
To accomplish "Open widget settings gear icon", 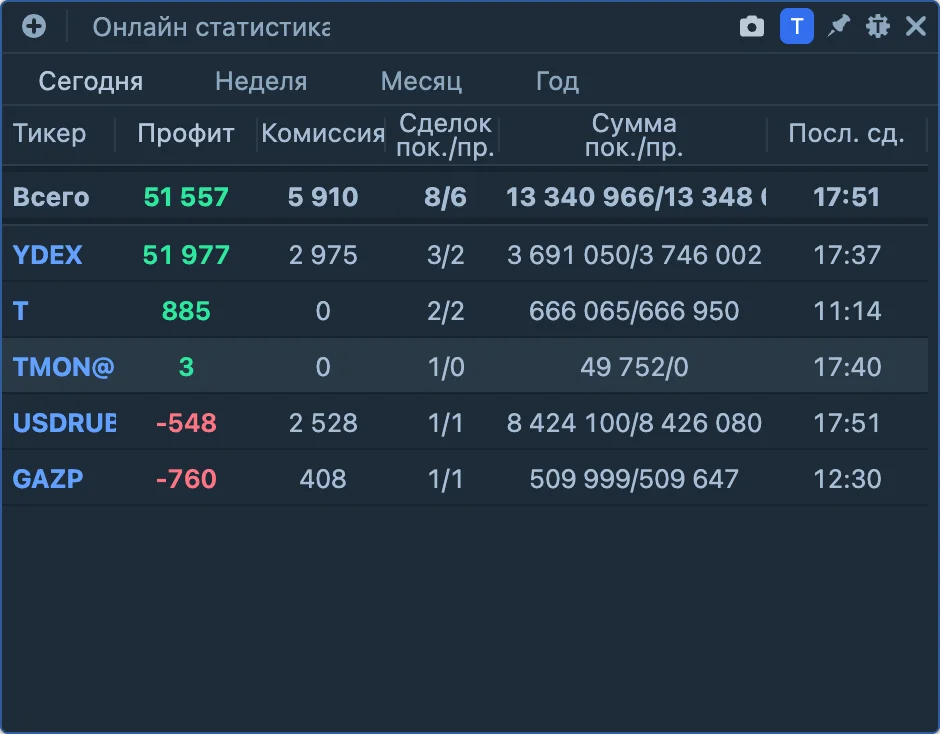I will click(x=878, y=26).
